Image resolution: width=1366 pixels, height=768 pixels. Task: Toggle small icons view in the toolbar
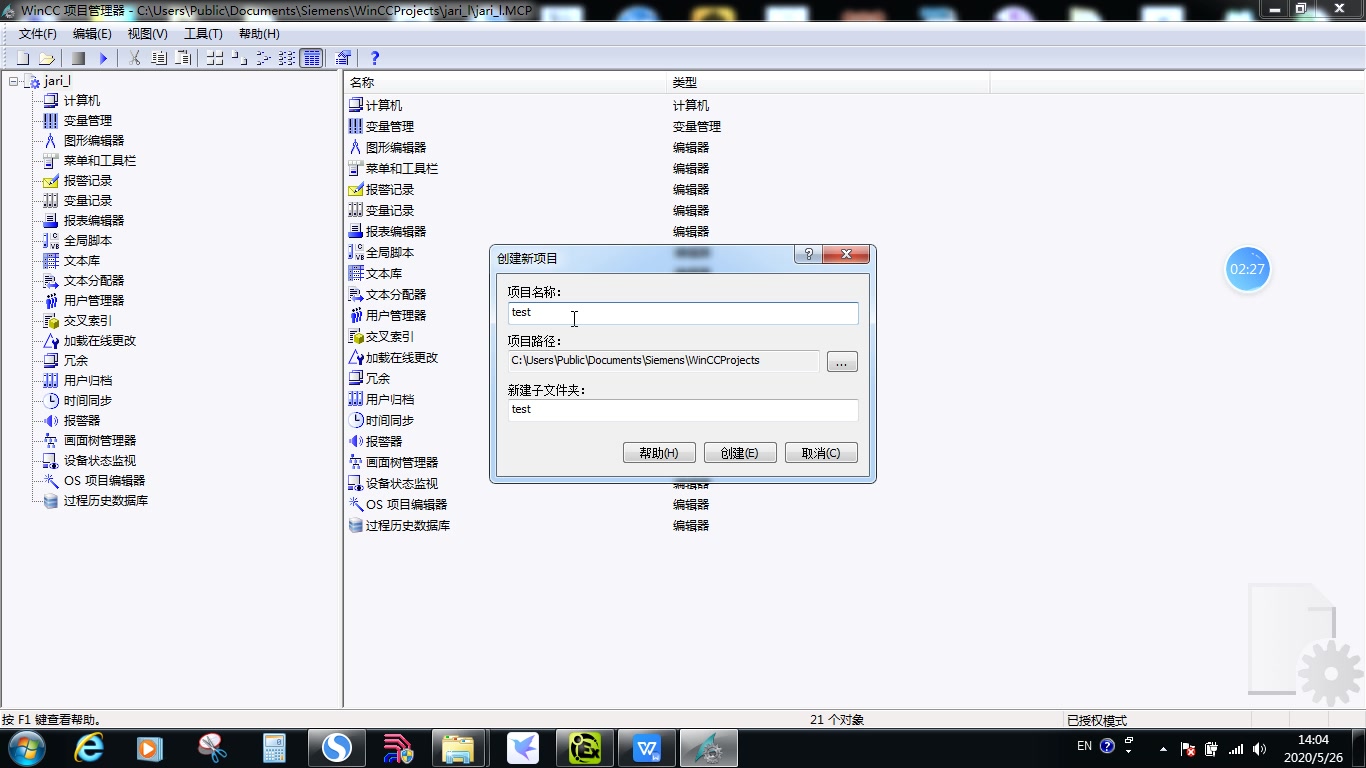point(239,58)
